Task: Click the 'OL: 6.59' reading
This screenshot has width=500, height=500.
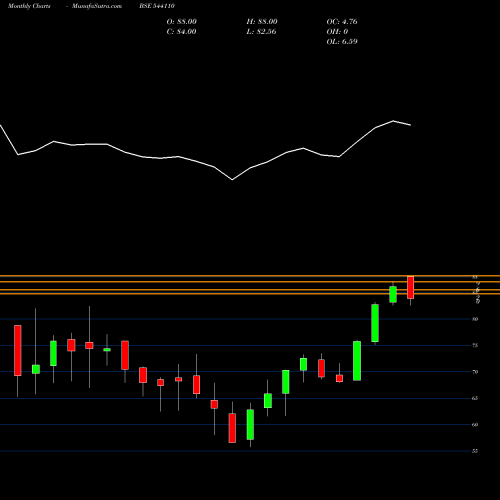Action: pyautogui.click(x=342, y=42)
